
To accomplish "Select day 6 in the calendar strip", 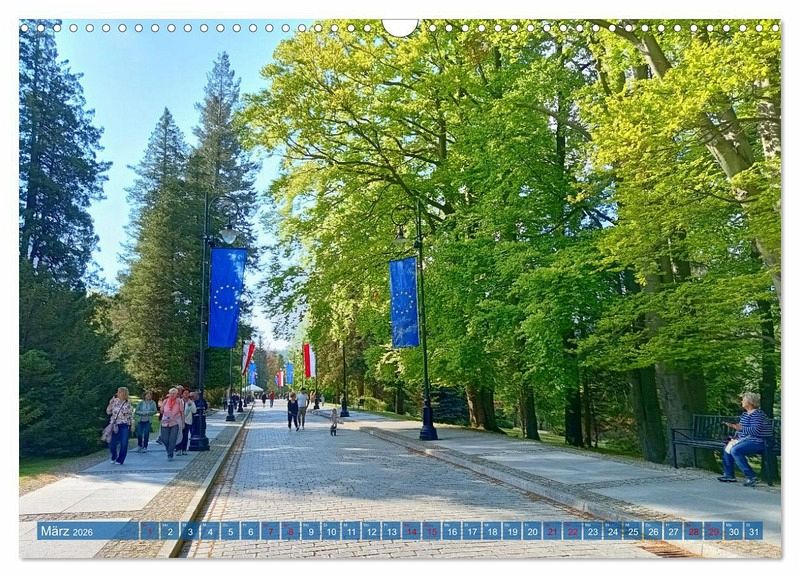I will [250, 531].
